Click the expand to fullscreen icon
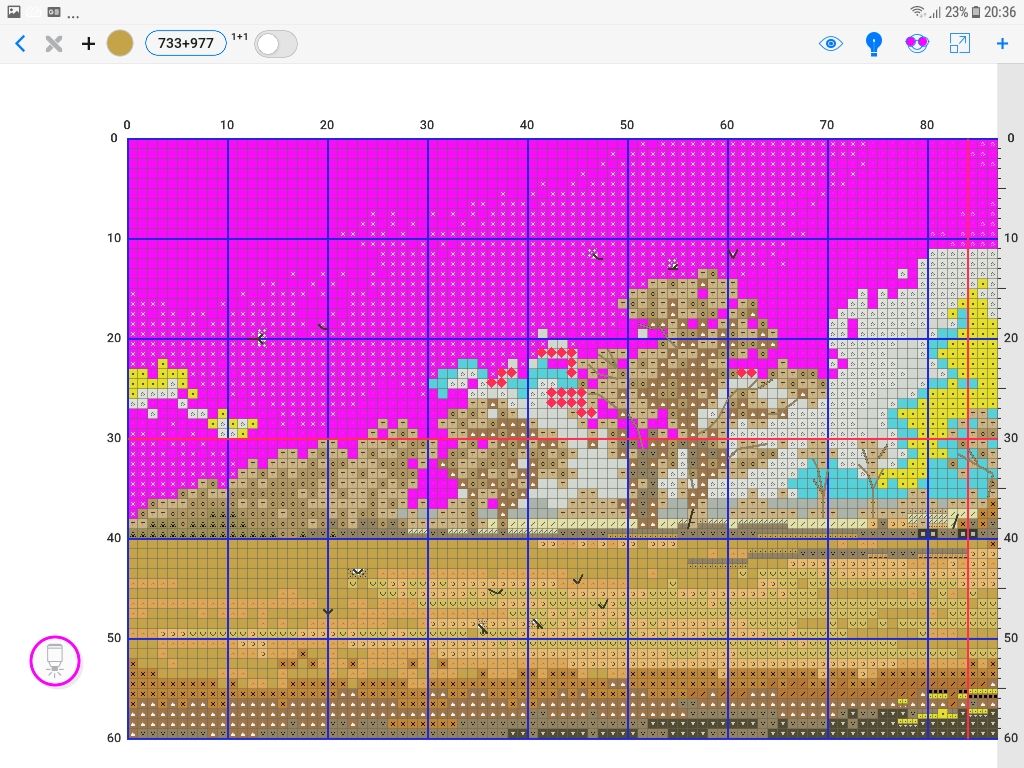Viewport: 1024px width, 768px height. [959, 44]
